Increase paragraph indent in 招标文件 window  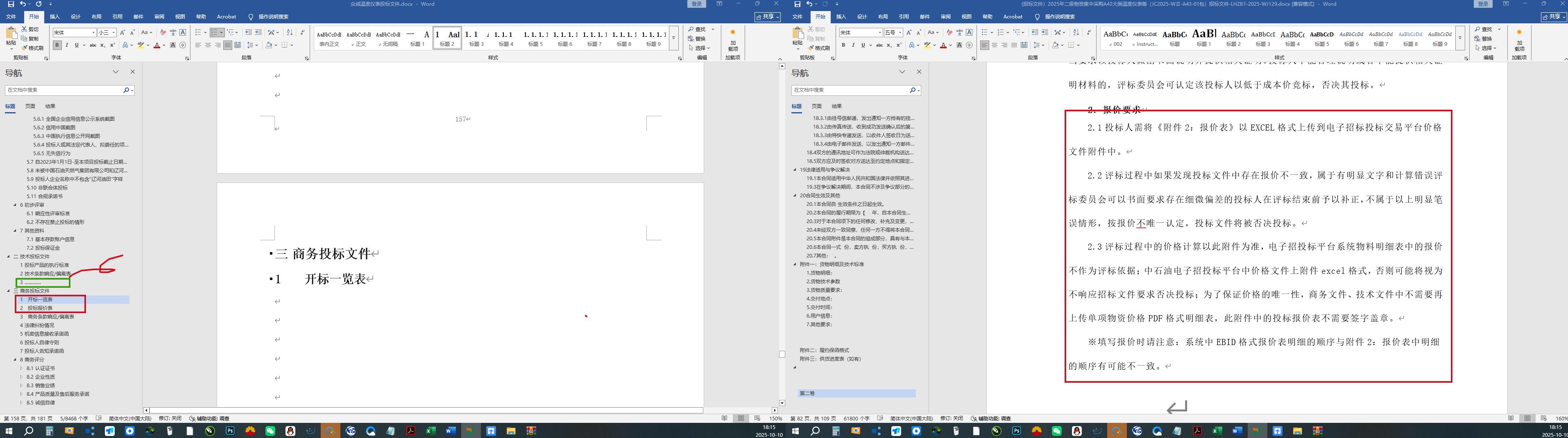[x=1045, y=32]
